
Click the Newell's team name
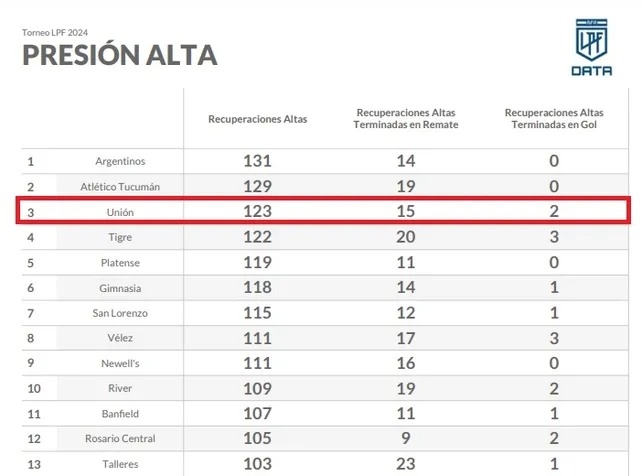click(120, 363)
